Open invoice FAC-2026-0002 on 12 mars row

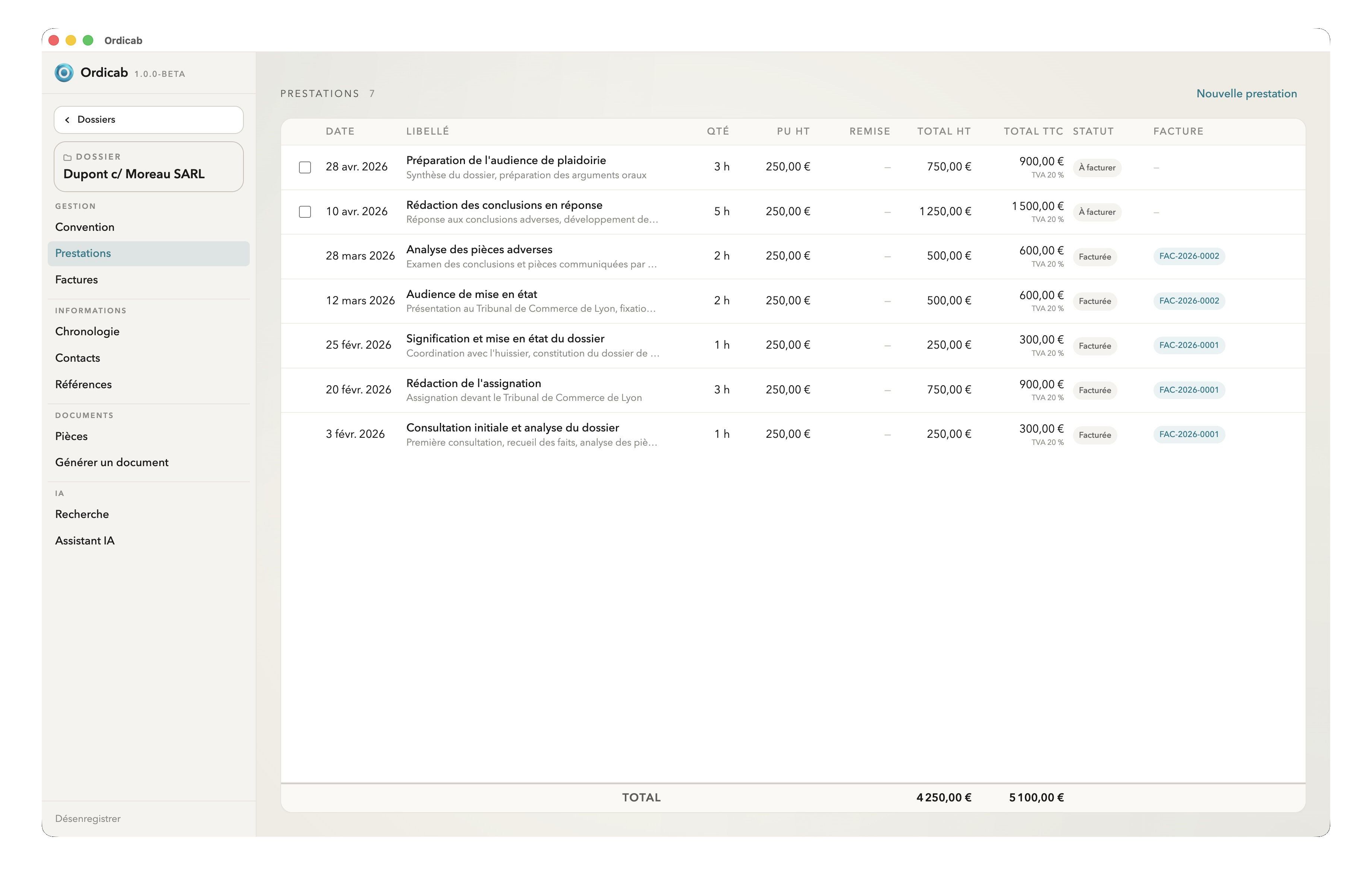(x=1189, y=301)
